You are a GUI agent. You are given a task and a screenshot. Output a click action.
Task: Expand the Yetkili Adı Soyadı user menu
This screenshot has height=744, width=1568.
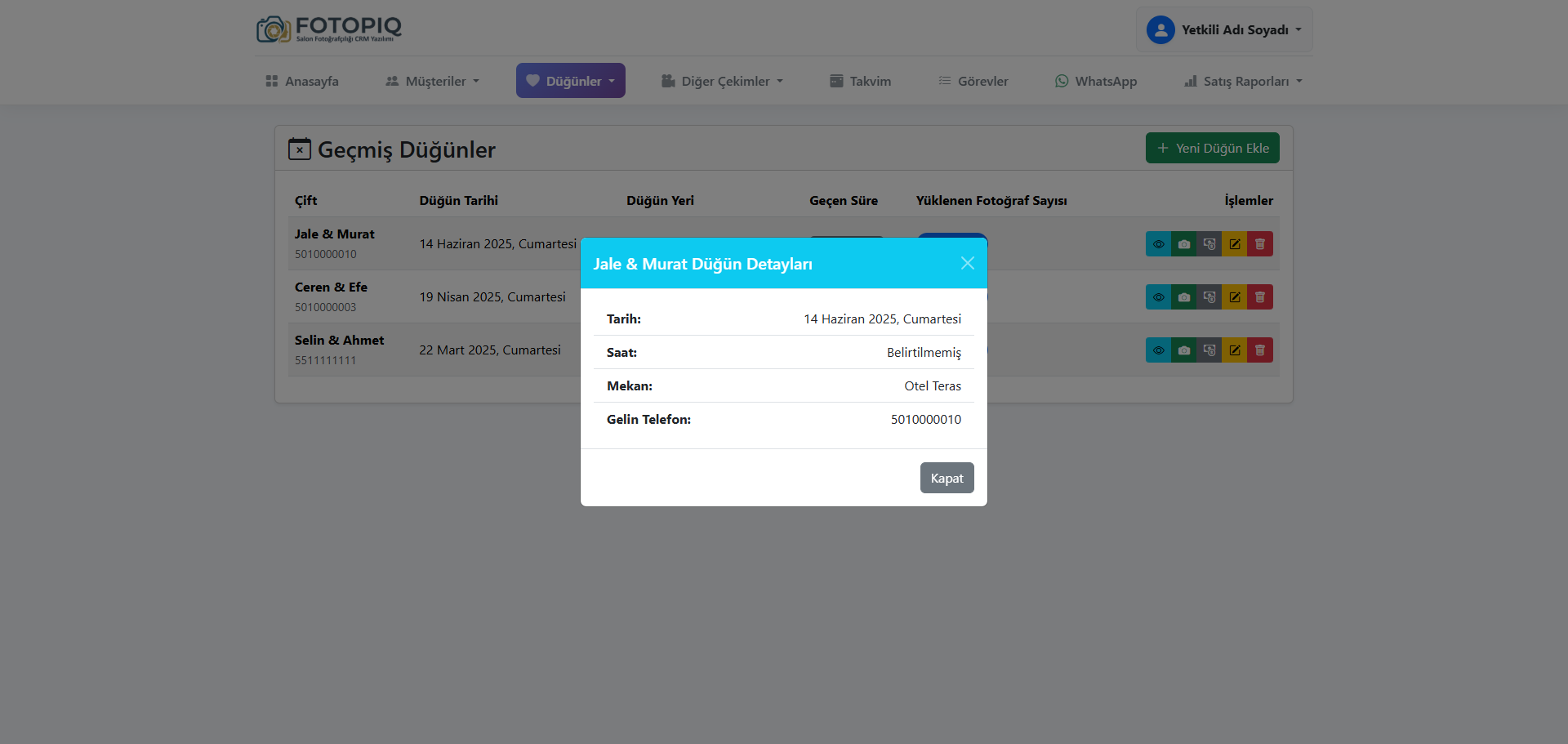tap(1223, 30)
